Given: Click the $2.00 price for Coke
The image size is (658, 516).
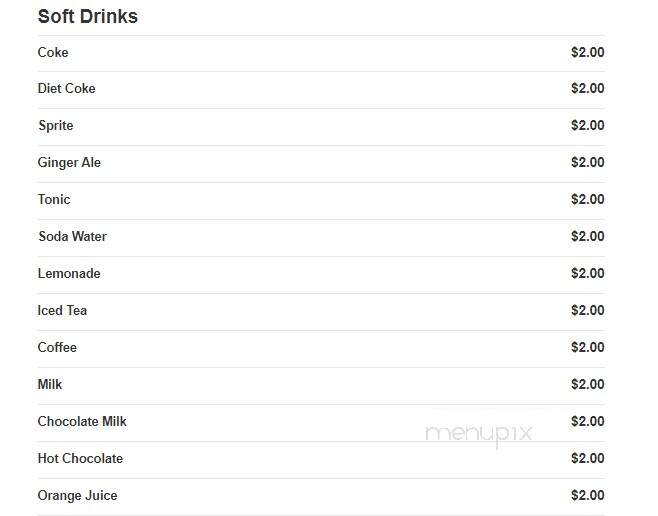Looking at the screenshot, I should (x=588, y=52).
